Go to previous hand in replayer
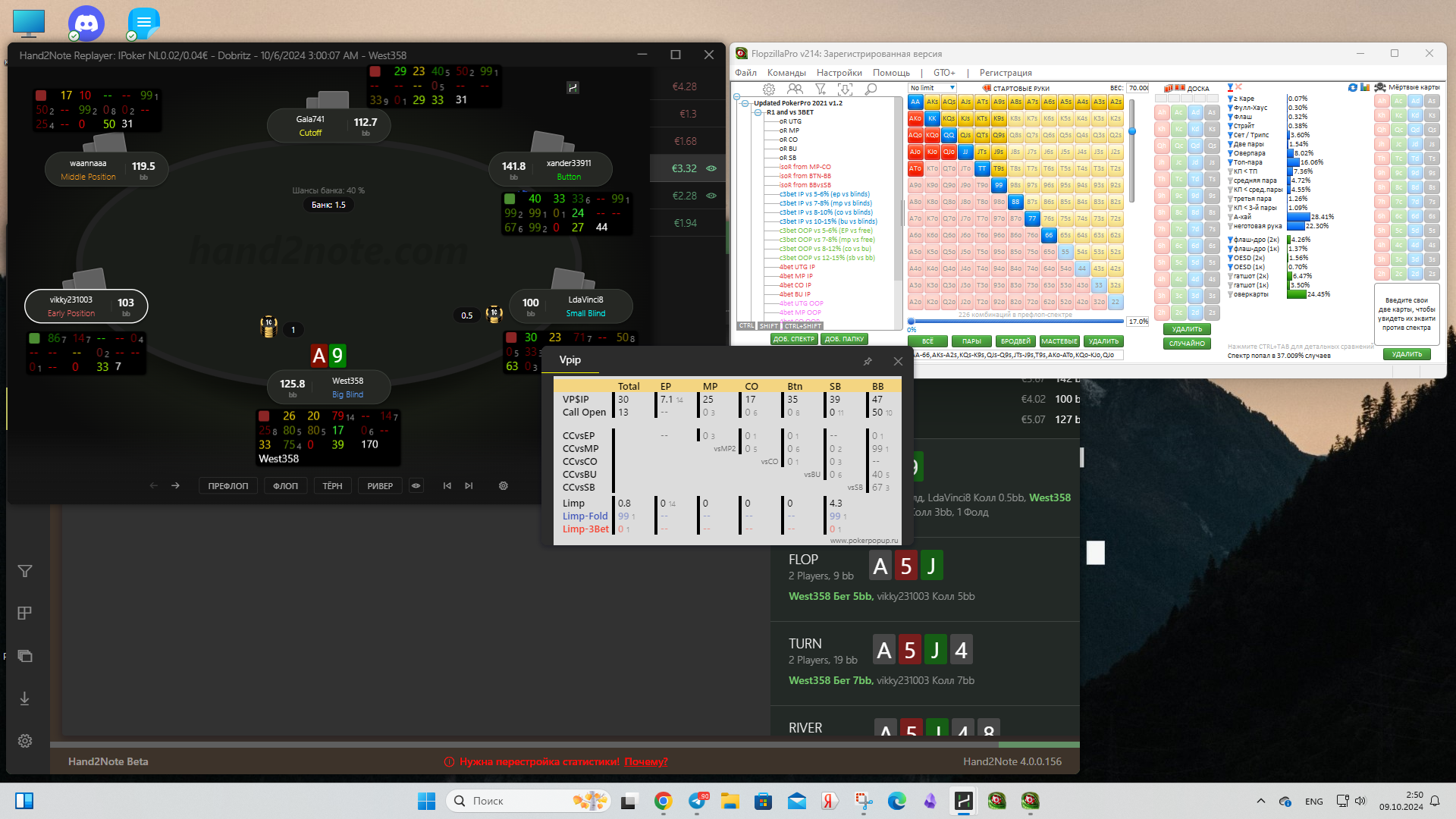 tap(447, 486)
